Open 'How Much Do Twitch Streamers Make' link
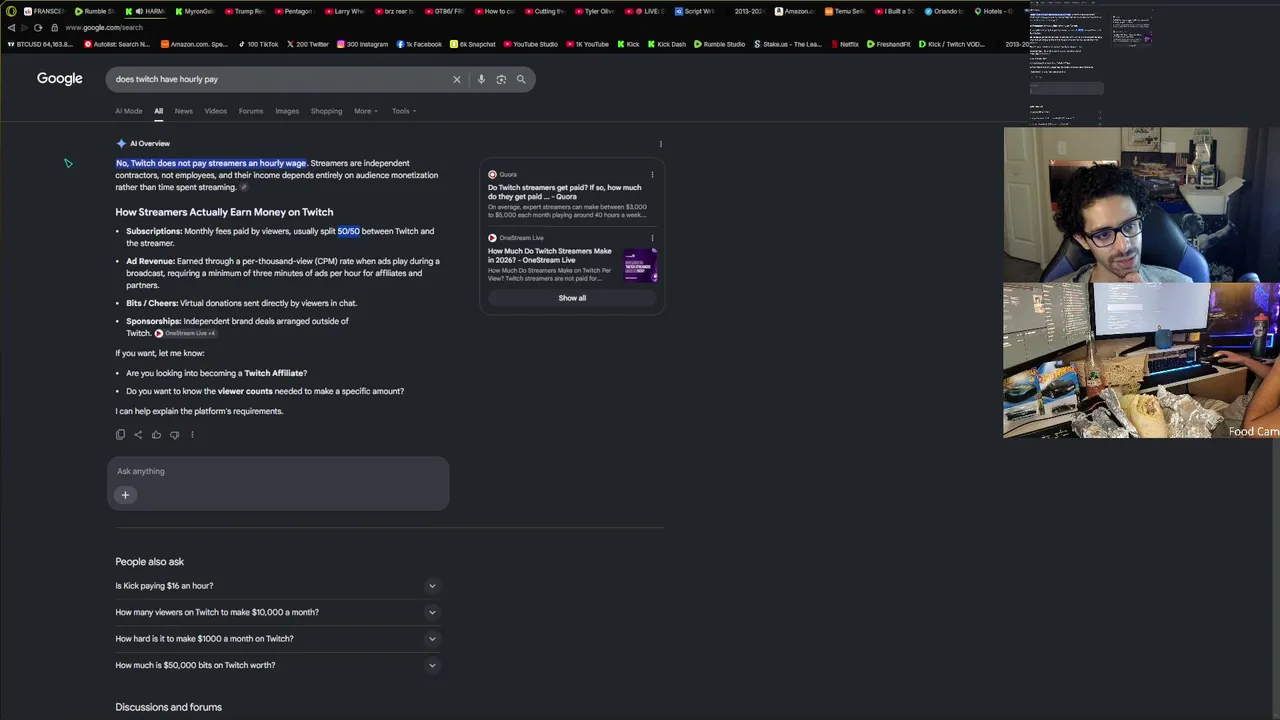 click(x=550, y=256)
